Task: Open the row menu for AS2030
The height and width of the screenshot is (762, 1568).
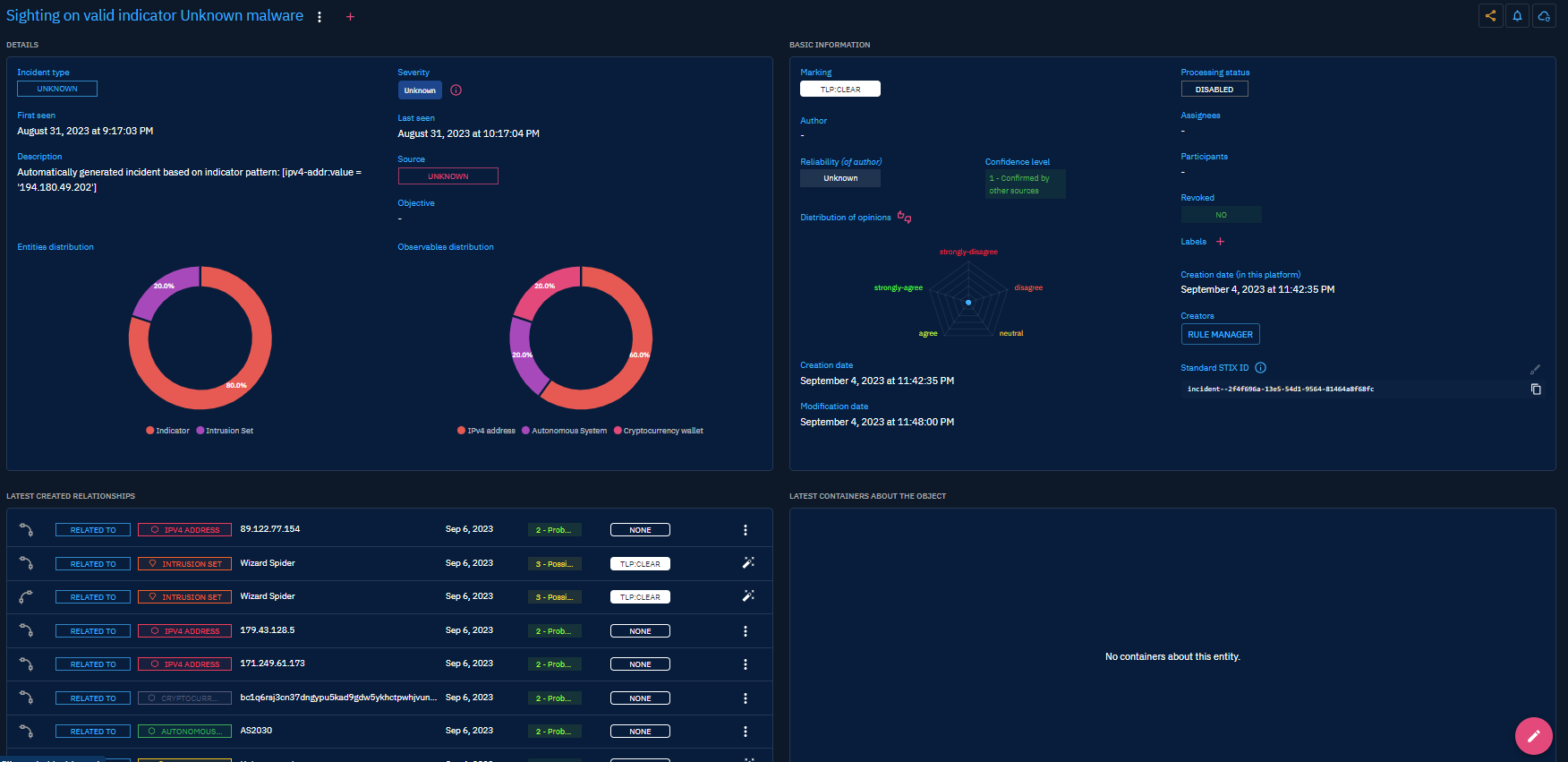Action: tap(745, 732)
